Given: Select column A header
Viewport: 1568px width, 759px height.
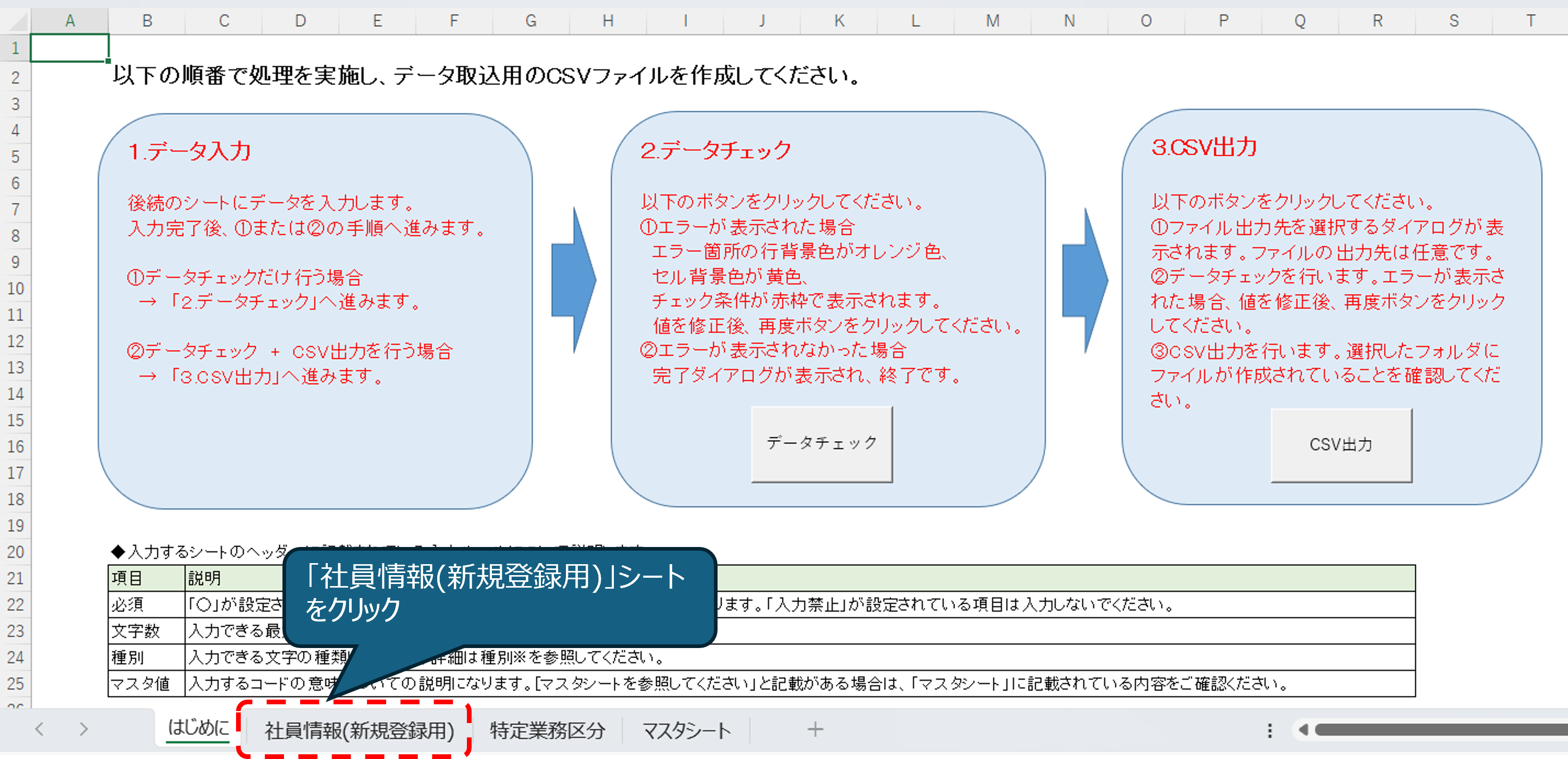Looking at the screenshot, I should pyautogui.click(x=70, y=21).
